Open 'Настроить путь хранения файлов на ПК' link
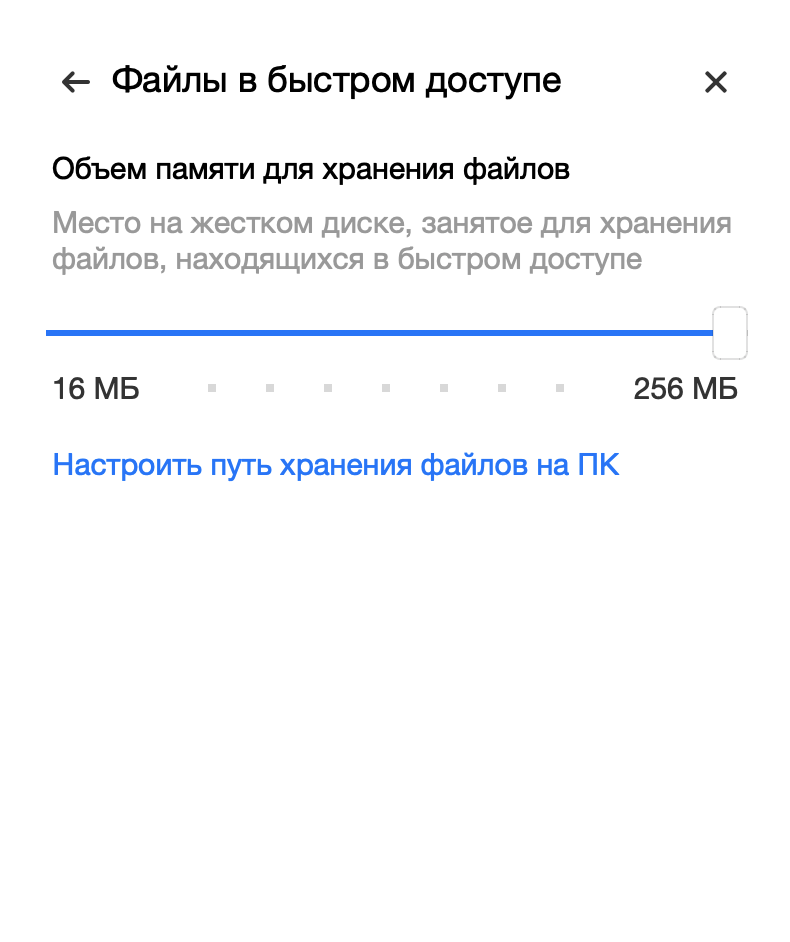790x942 pixels. pyautogui.click(x=336, y=465)
